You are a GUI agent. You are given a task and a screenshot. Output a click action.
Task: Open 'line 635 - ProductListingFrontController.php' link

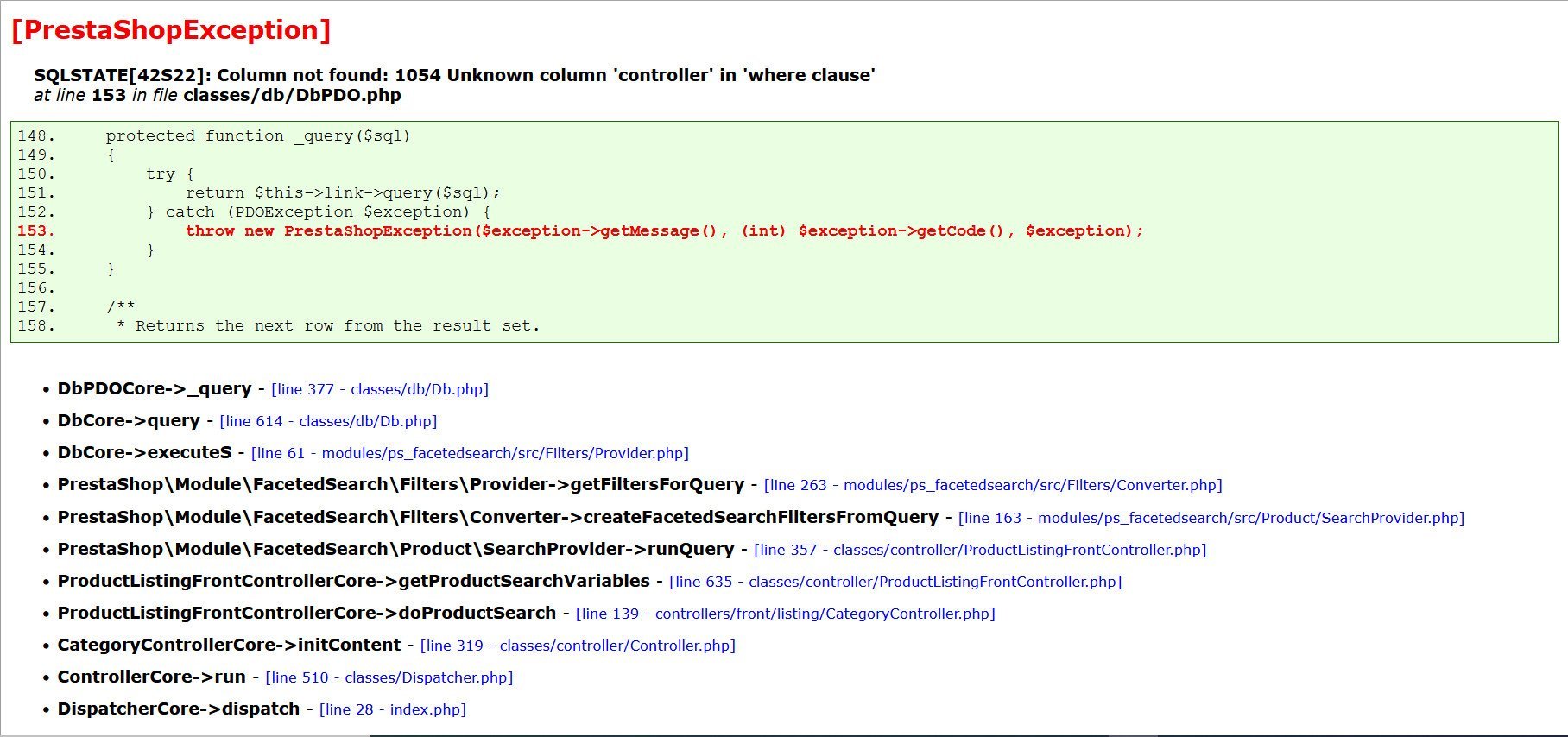(x=895, y=582)
